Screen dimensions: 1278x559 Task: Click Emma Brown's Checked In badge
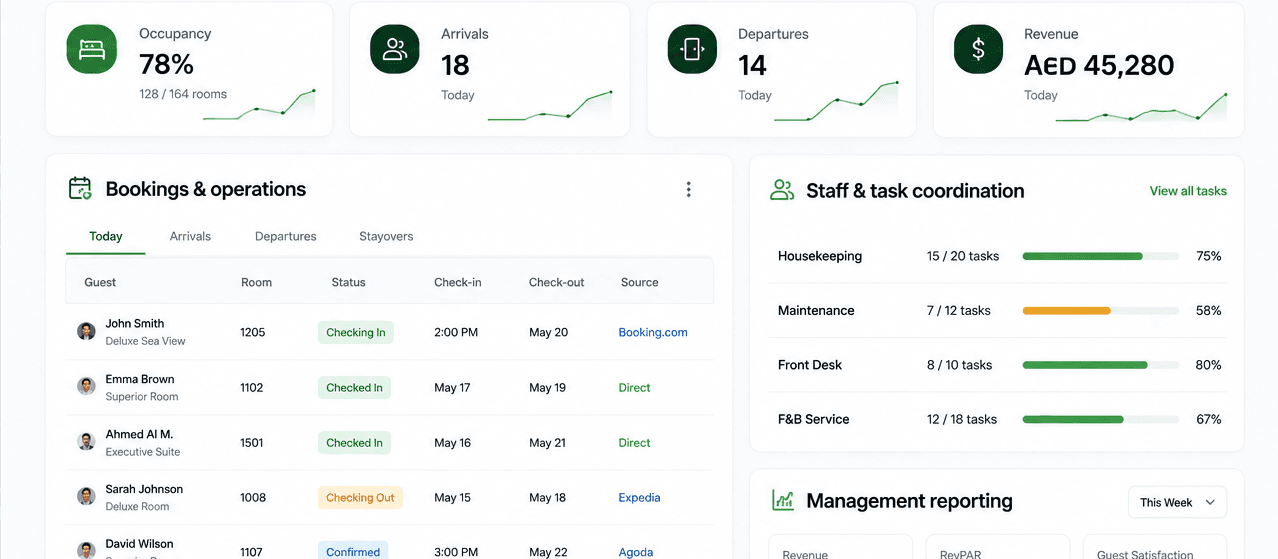(x=354, y=387)
